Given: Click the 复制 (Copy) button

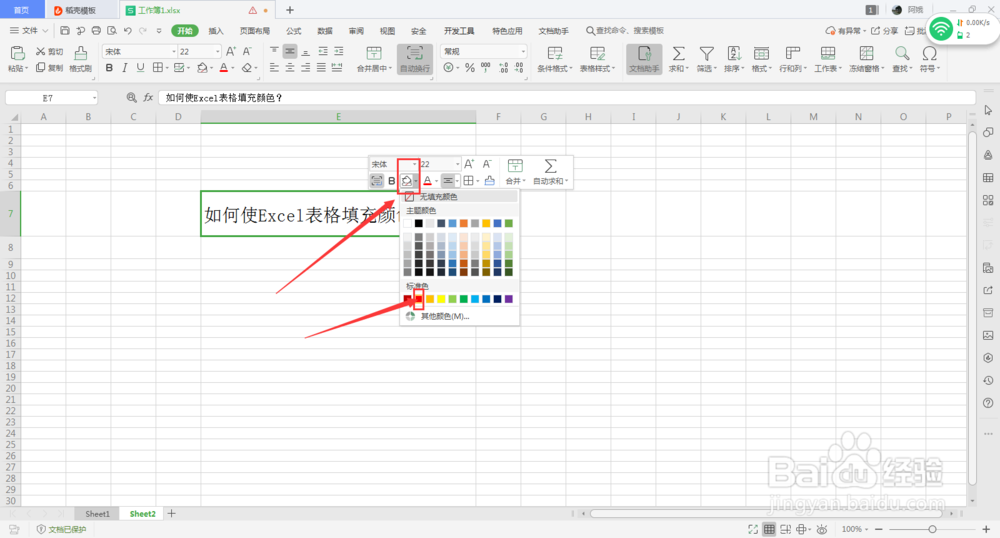Looking at the screenshot, I should click(x=49, y=68).
